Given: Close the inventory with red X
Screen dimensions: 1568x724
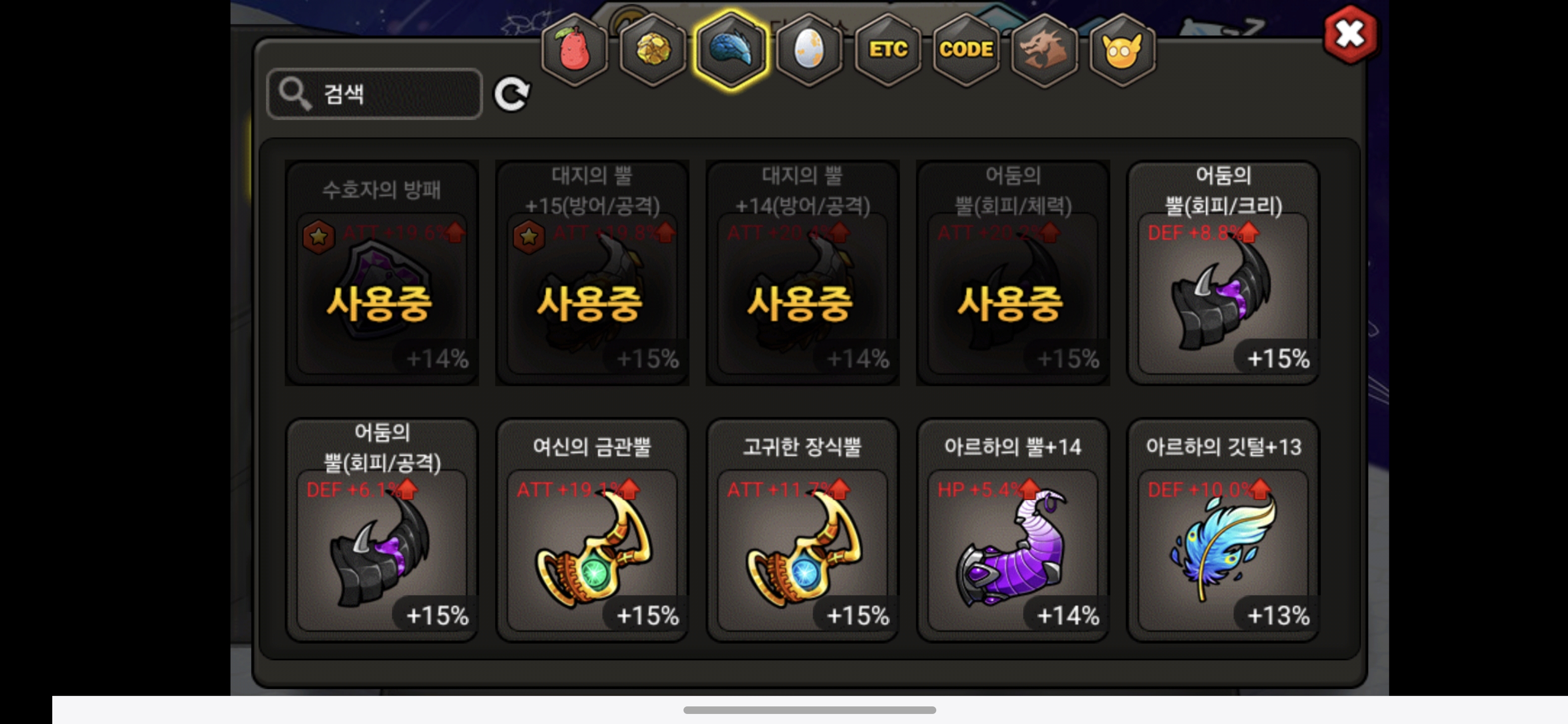Looking at the screenshot, I should [1350, 34].
